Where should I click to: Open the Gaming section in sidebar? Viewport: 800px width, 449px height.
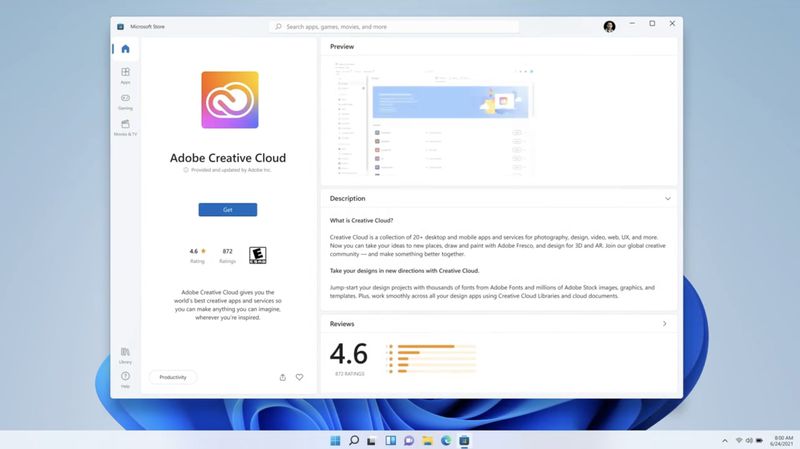click(126, 102)
